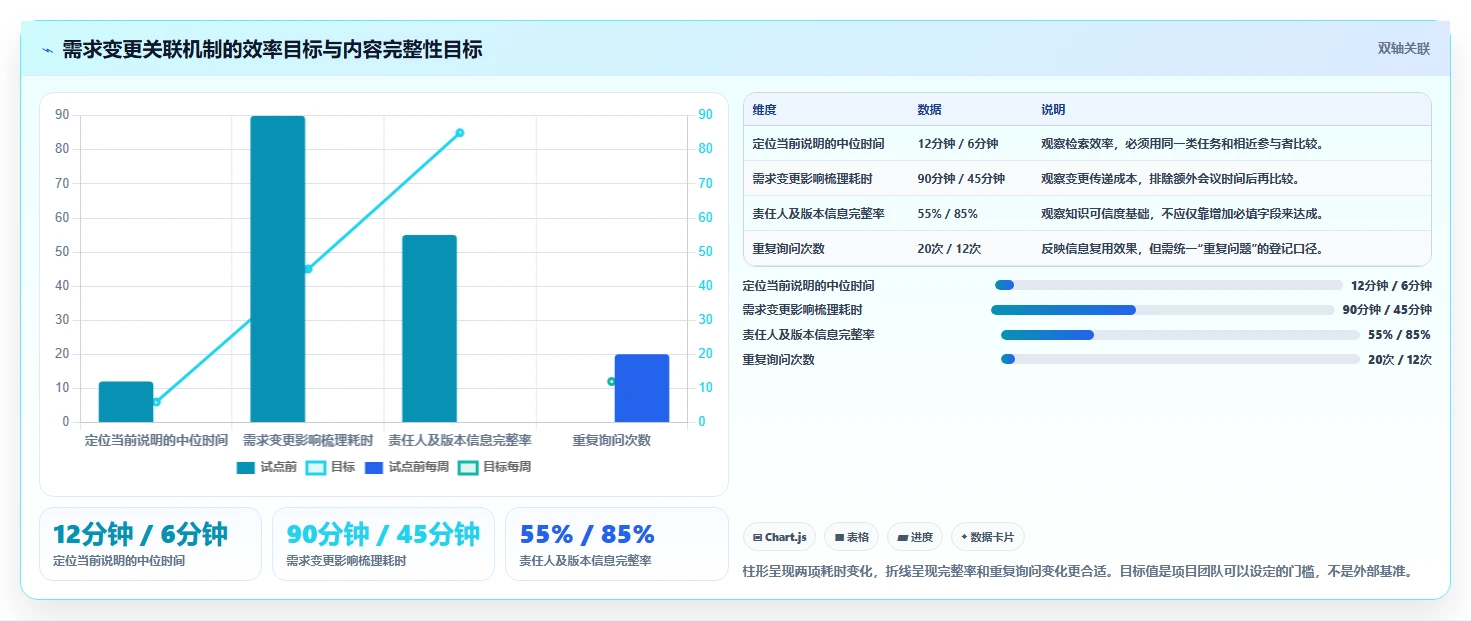Click the 重复询问次数 progress bar
The width and height of the screenshot is (1471, 621).
pos(1180,359)
